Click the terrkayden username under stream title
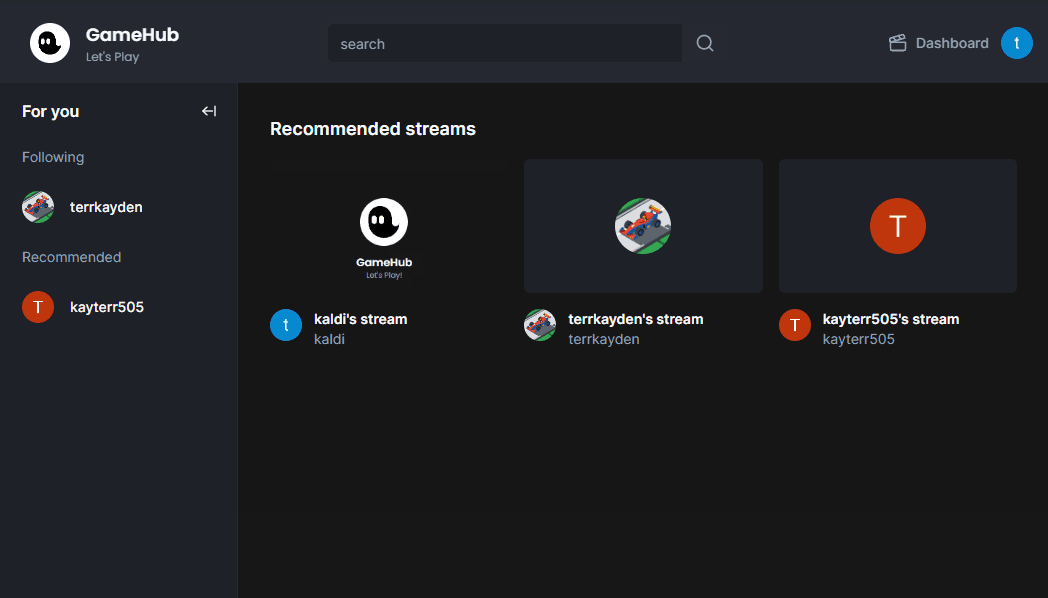 (604, 339)
